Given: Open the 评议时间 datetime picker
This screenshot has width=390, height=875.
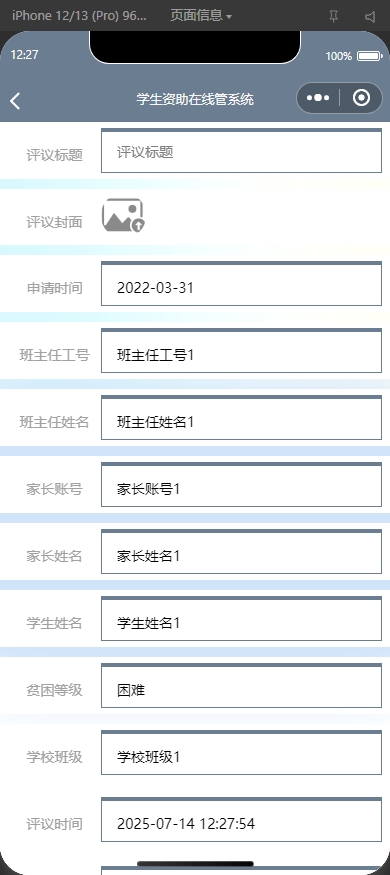Looking at the screenshot, I should tap(242, 820).
